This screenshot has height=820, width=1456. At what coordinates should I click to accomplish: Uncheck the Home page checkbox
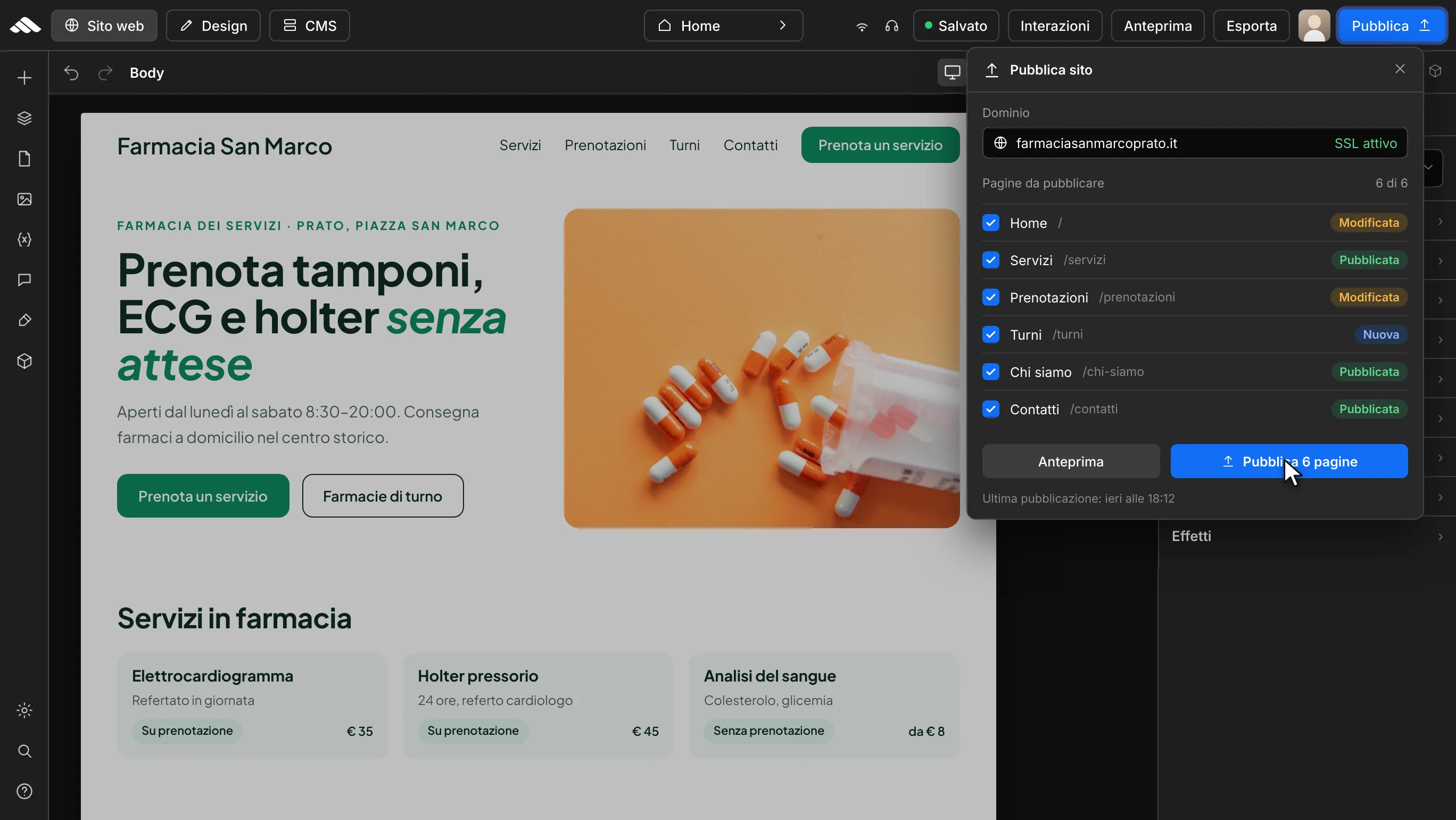click(x=991, y=223)
